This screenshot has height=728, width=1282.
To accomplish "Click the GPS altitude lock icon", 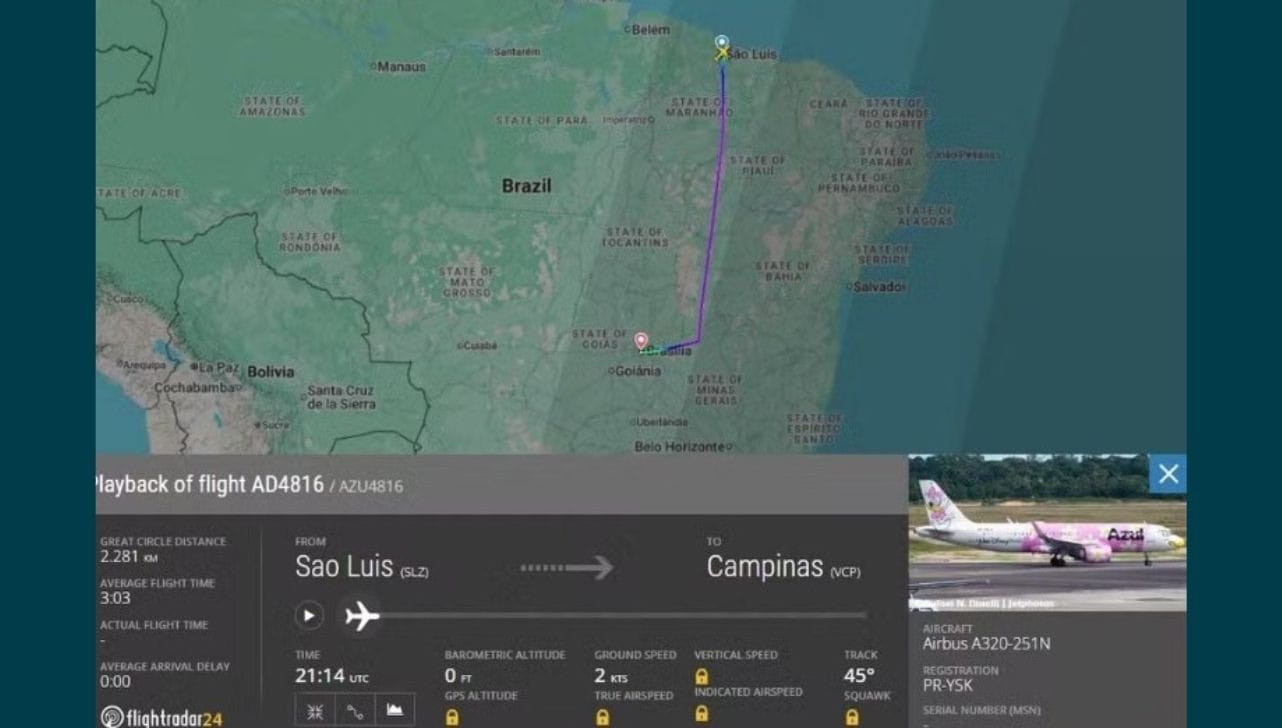I will (452, 716).
